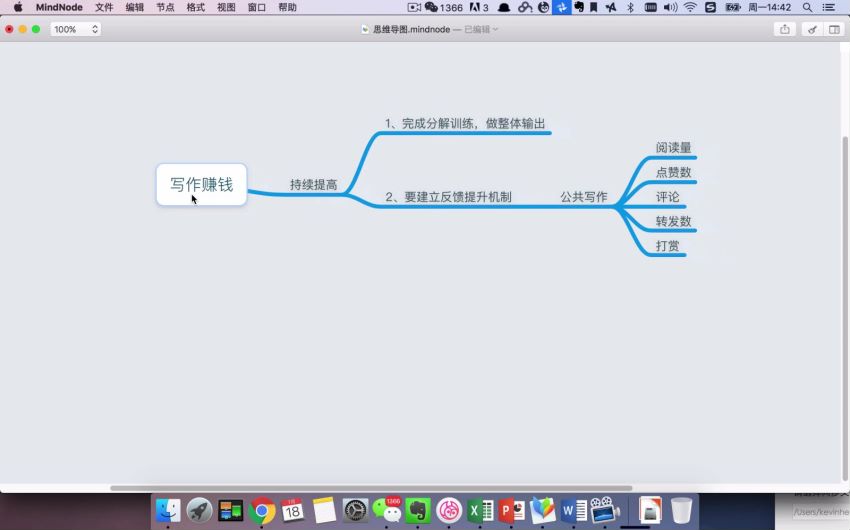
Task: Open Bluetooth status in menu bar
Action: 630,7
